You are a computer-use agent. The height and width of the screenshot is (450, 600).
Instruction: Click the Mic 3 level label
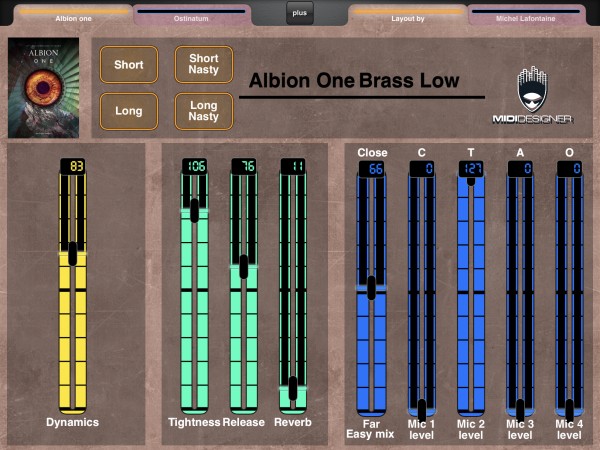pos(520,429)
